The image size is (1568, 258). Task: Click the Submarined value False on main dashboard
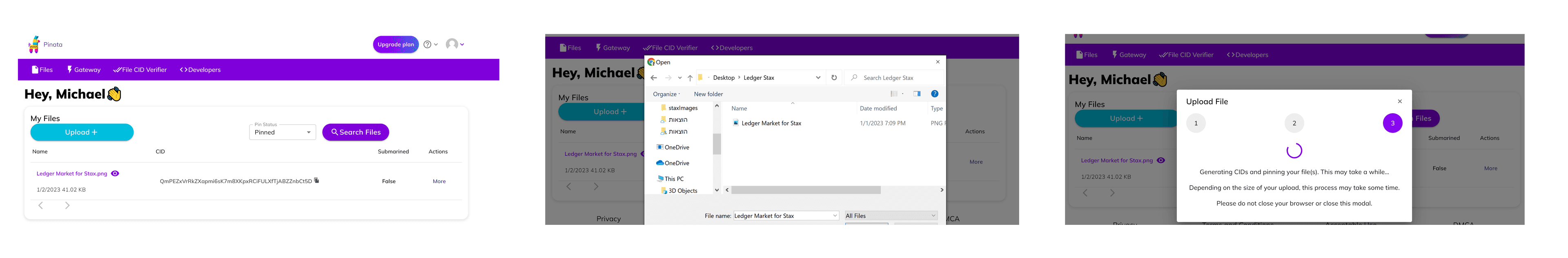[389, 181]
